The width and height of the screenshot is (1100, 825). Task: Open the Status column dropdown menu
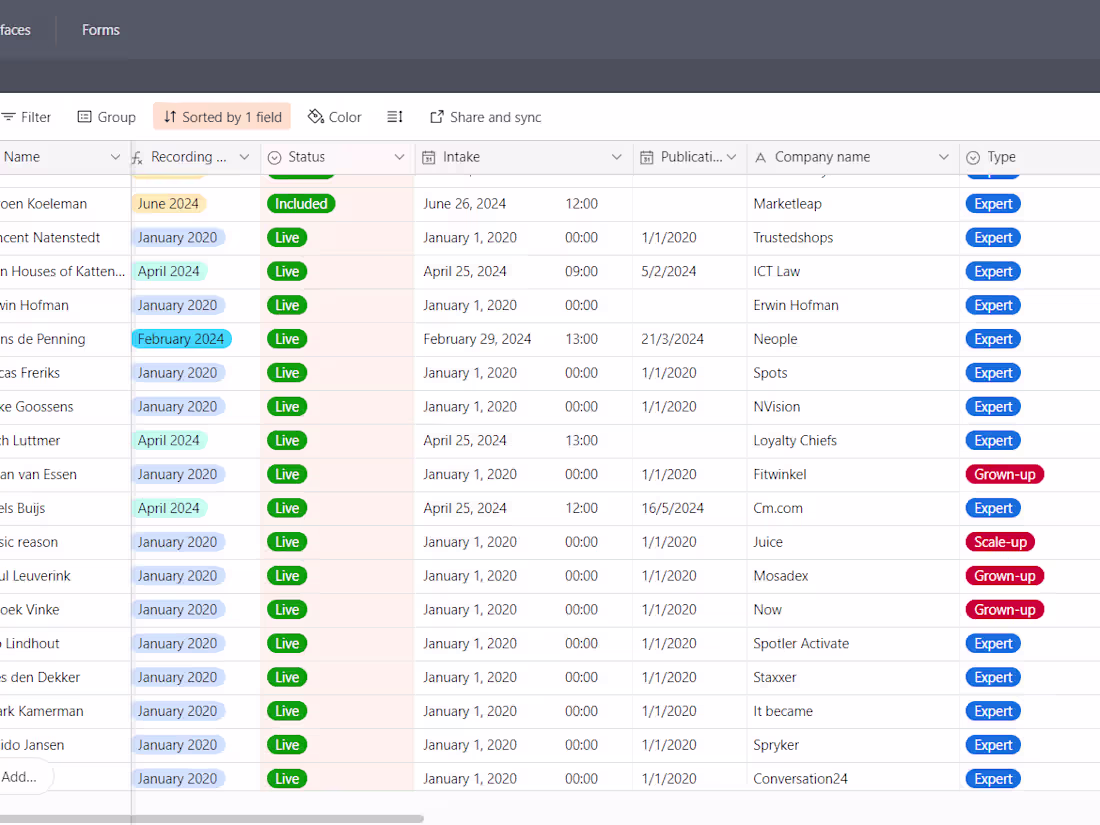click(x=399, y=157)
